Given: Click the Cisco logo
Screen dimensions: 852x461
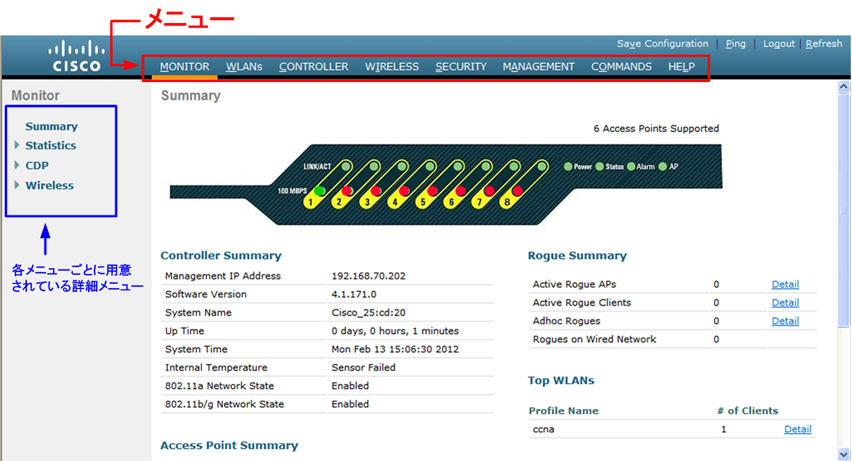Looking at the screenshot, I should 76,57.
